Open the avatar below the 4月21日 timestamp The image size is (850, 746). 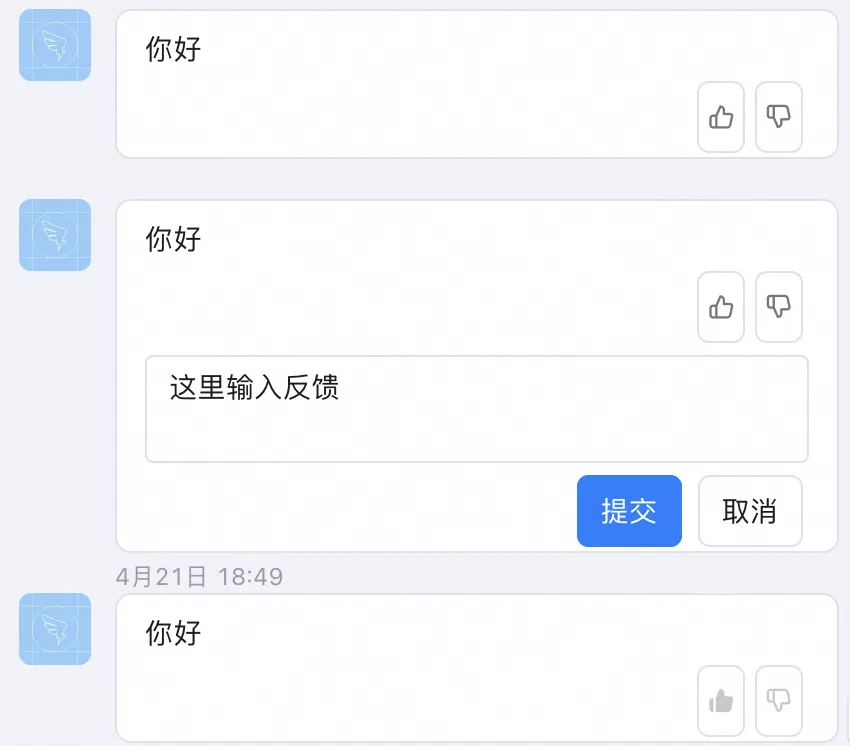55,629
